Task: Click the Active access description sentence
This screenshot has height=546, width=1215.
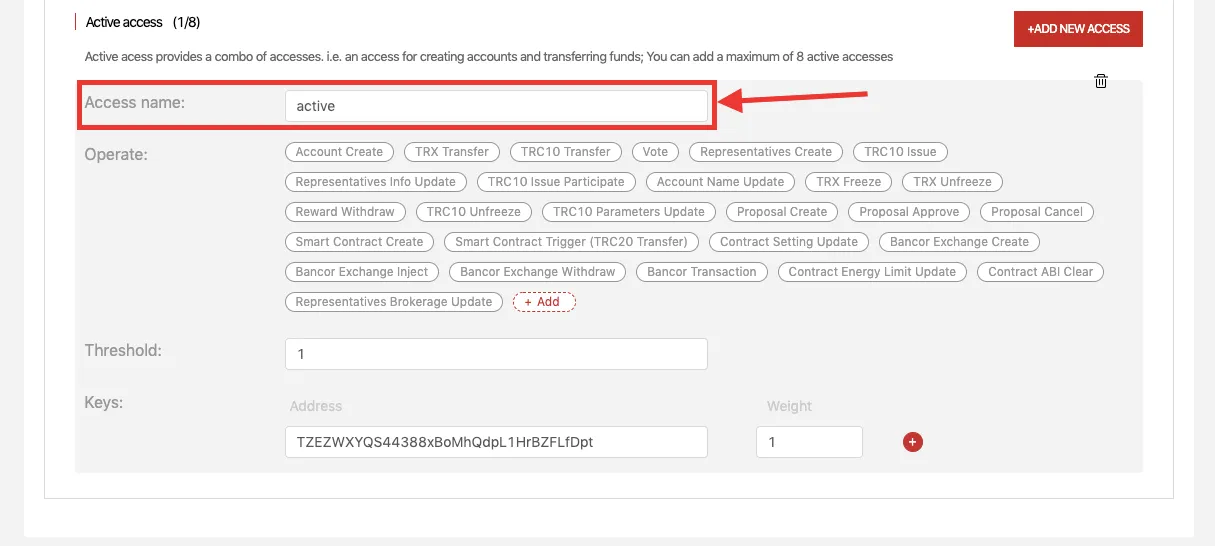Action: 489,57
